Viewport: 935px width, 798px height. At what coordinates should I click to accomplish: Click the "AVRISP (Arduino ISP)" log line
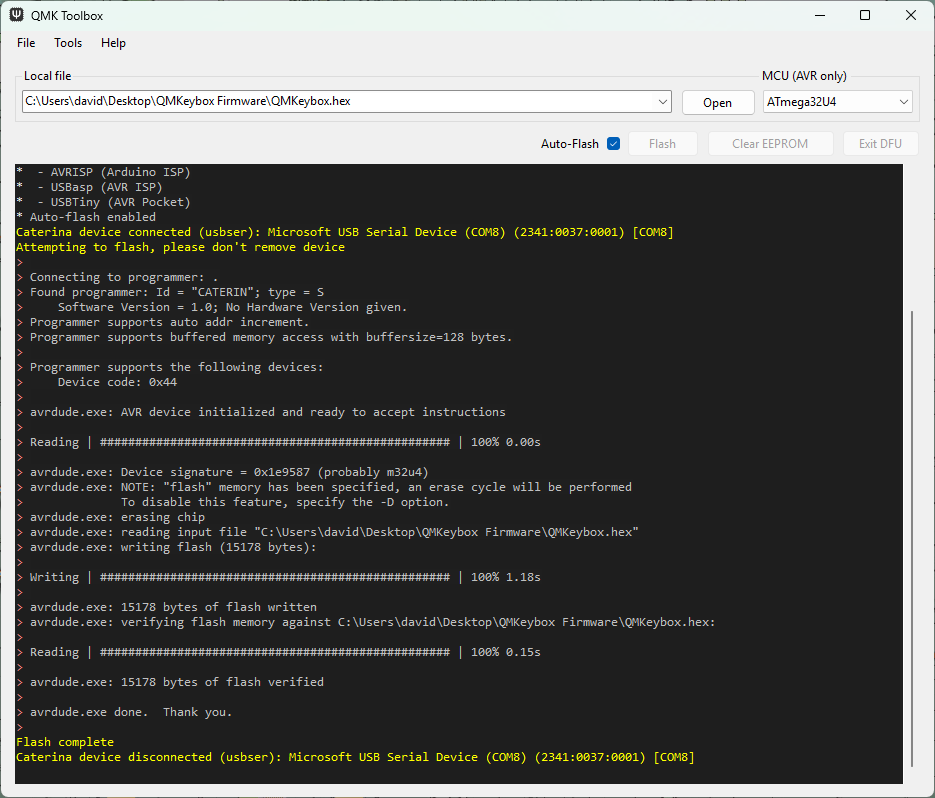(103, 172)
